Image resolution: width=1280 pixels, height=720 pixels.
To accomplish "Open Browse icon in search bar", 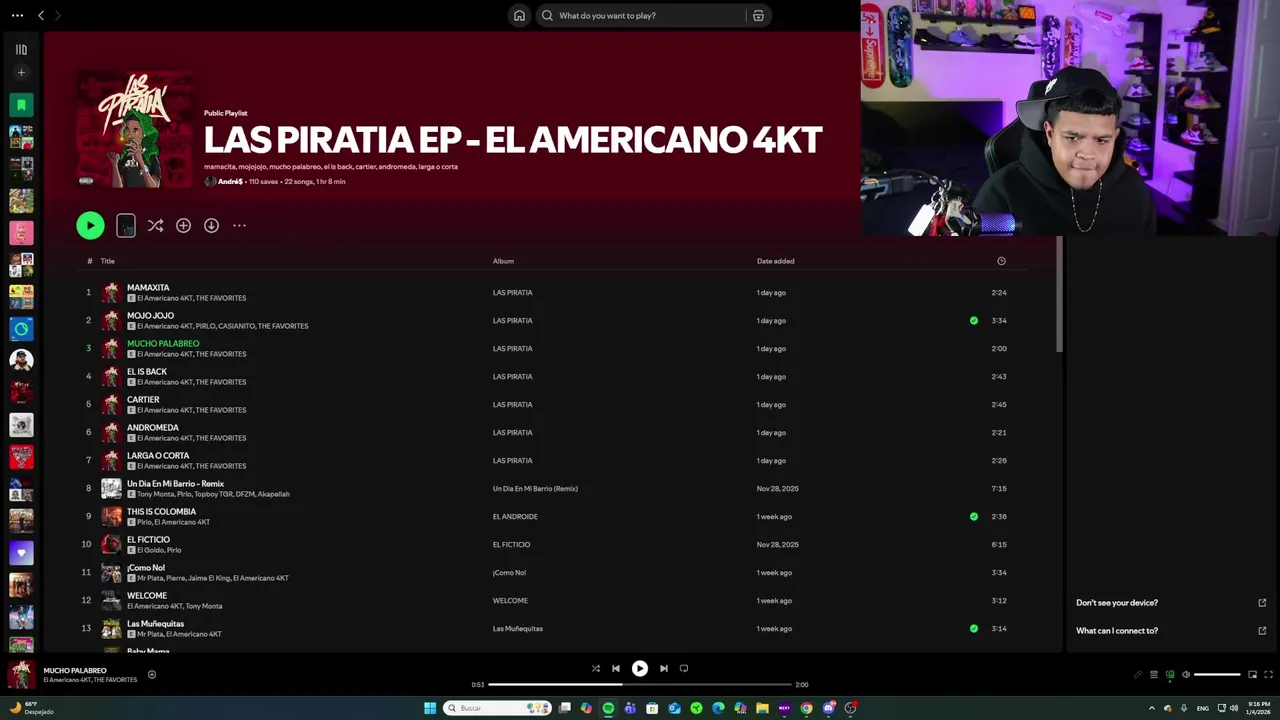I will tap(758, 15).
